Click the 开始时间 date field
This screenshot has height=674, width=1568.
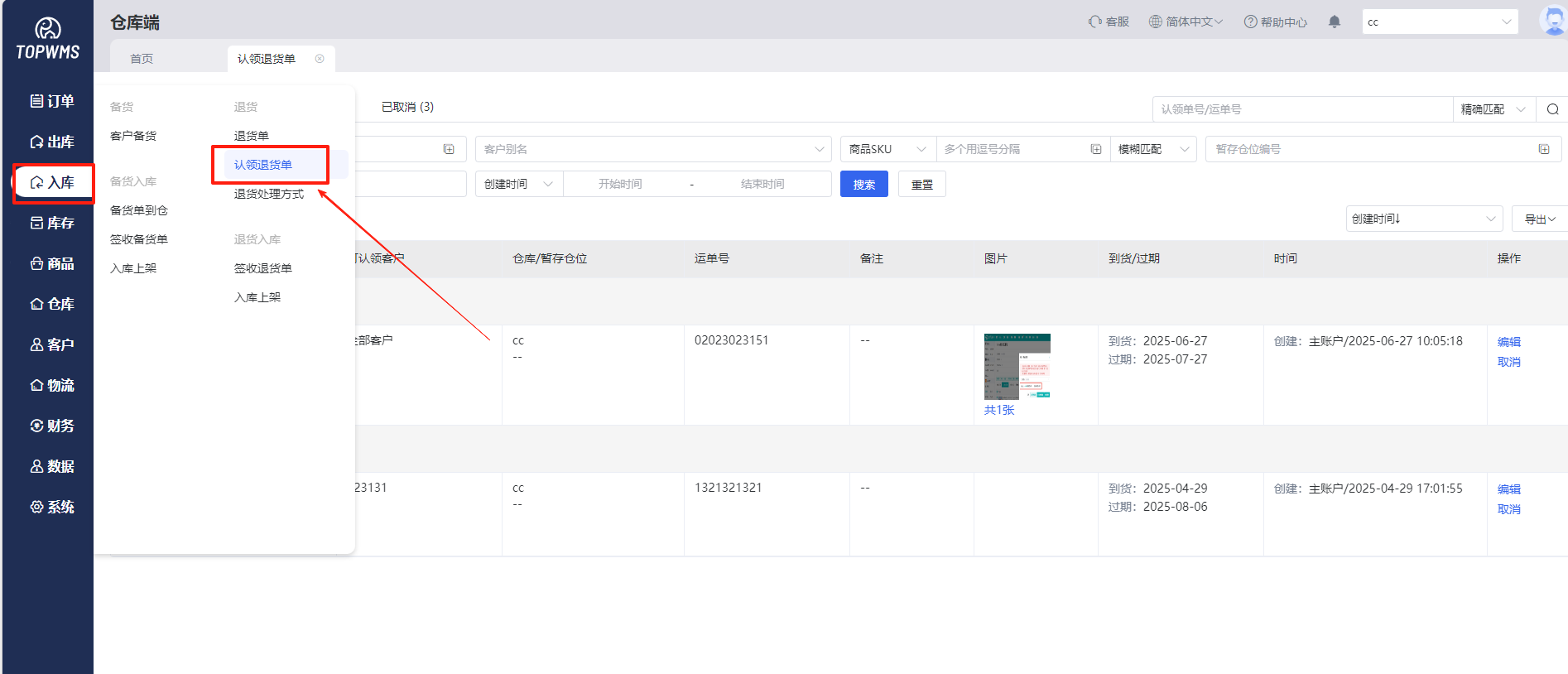click(620, 184)
